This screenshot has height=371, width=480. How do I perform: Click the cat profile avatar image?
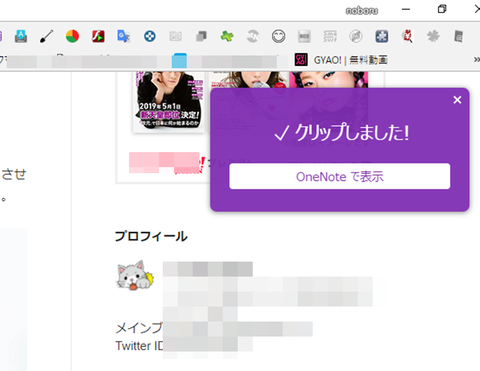pos(135,275)
